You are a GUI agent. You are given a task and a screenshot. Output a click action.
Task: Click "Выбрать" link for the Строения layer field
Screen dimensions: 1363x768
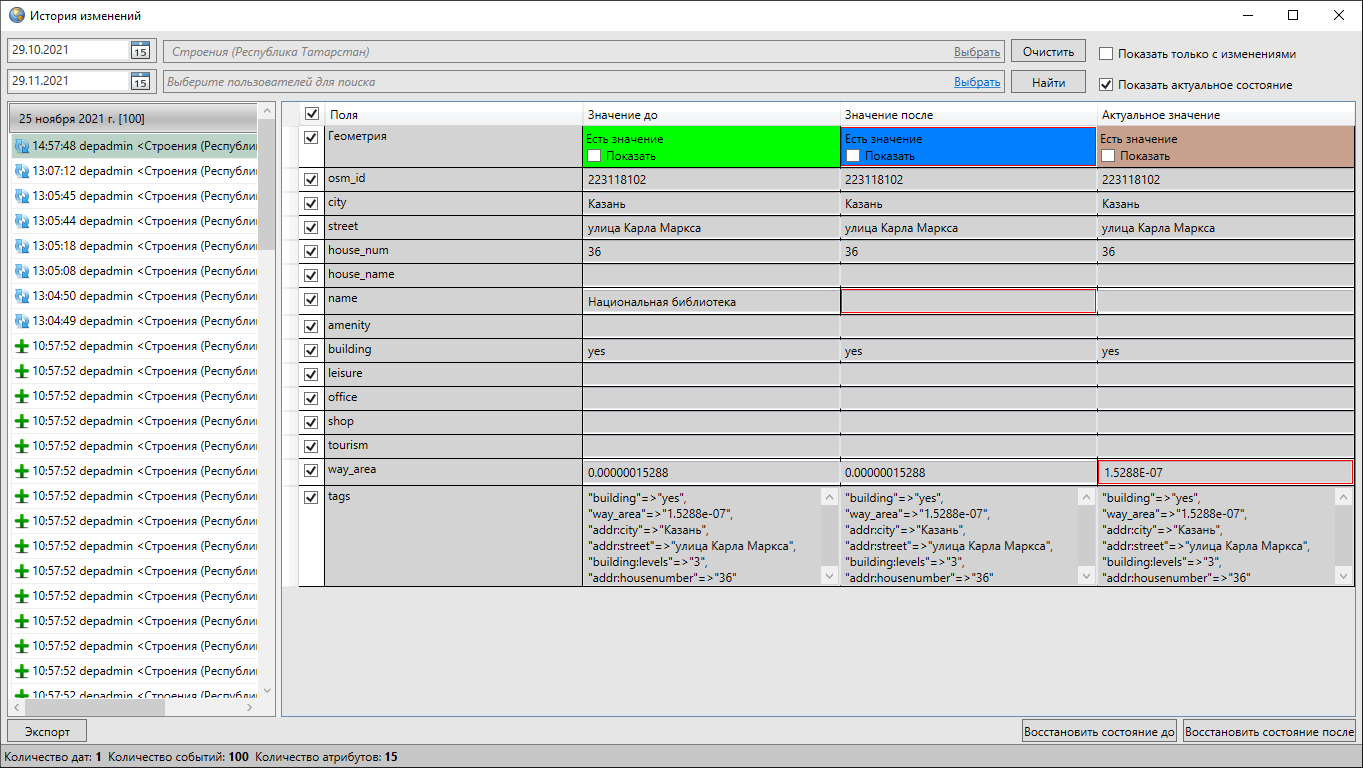[976, 52]
